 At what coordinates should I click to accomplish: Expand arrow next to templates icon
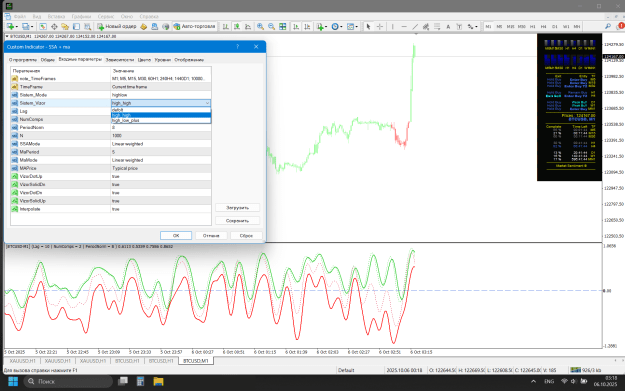pos(357,27)
